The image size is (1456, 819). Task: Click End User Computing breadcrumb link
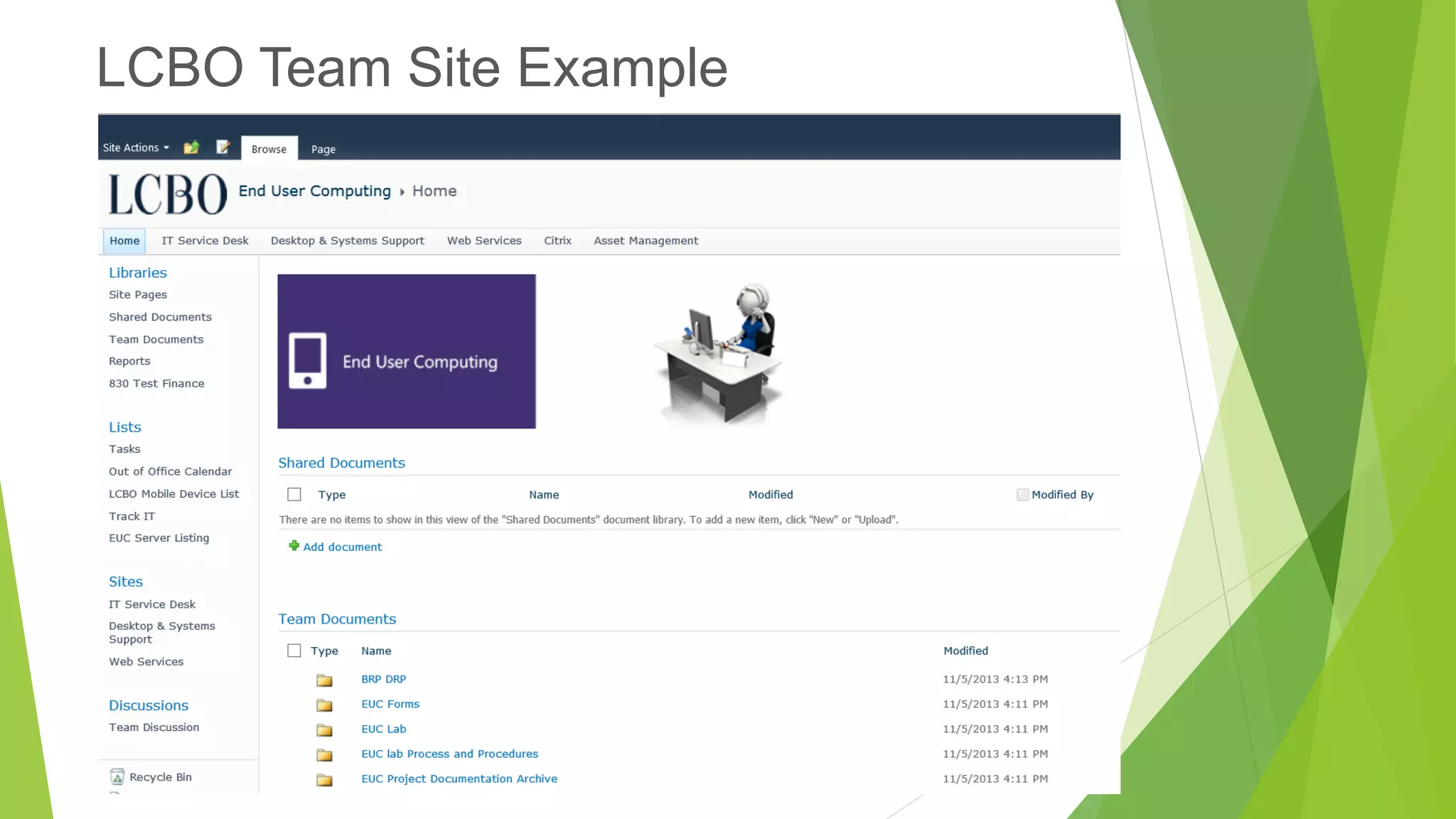point(314,191)
